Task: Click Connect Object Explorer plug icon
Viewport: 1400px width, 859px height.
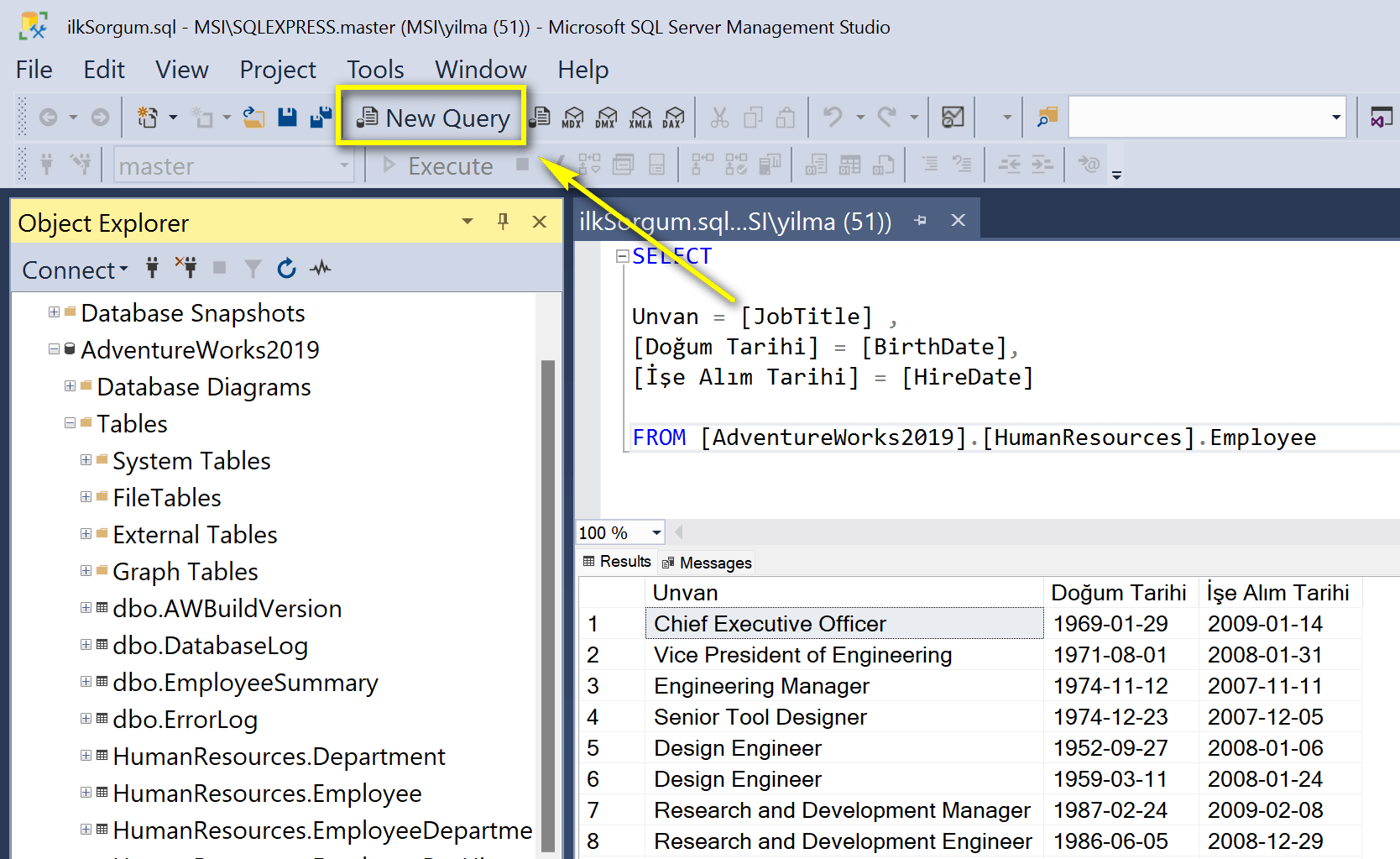Action: 152,268
